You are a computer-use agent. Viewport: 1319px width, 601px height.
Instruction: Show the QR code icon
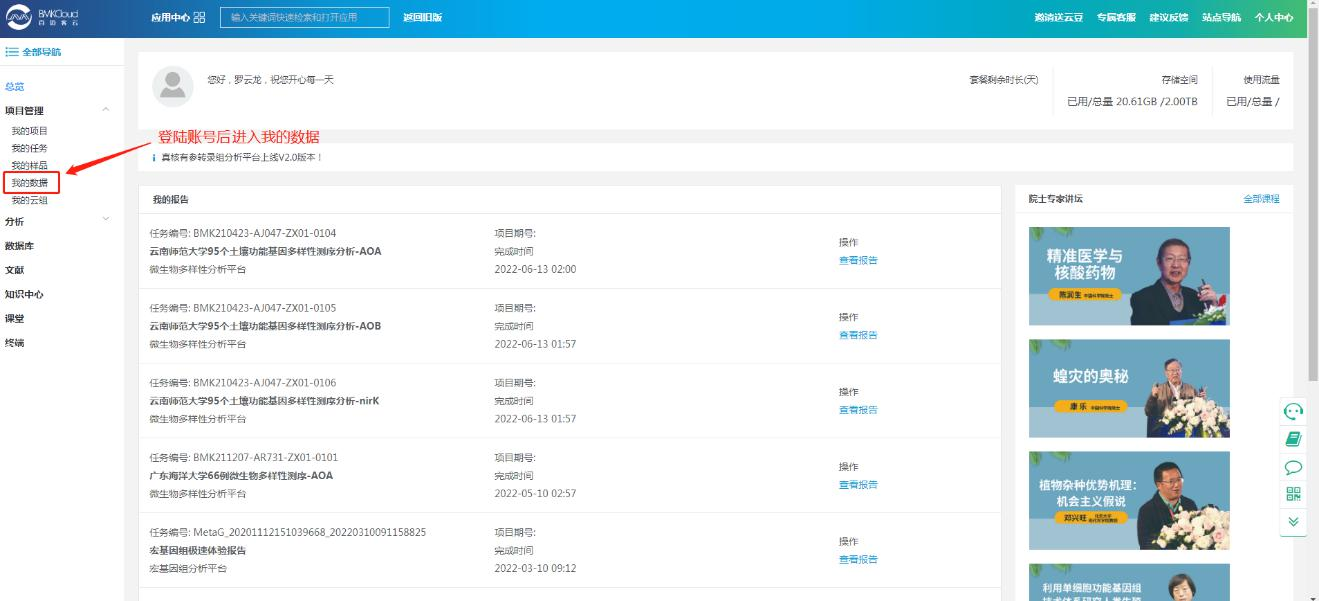[x=1293, y=493]
